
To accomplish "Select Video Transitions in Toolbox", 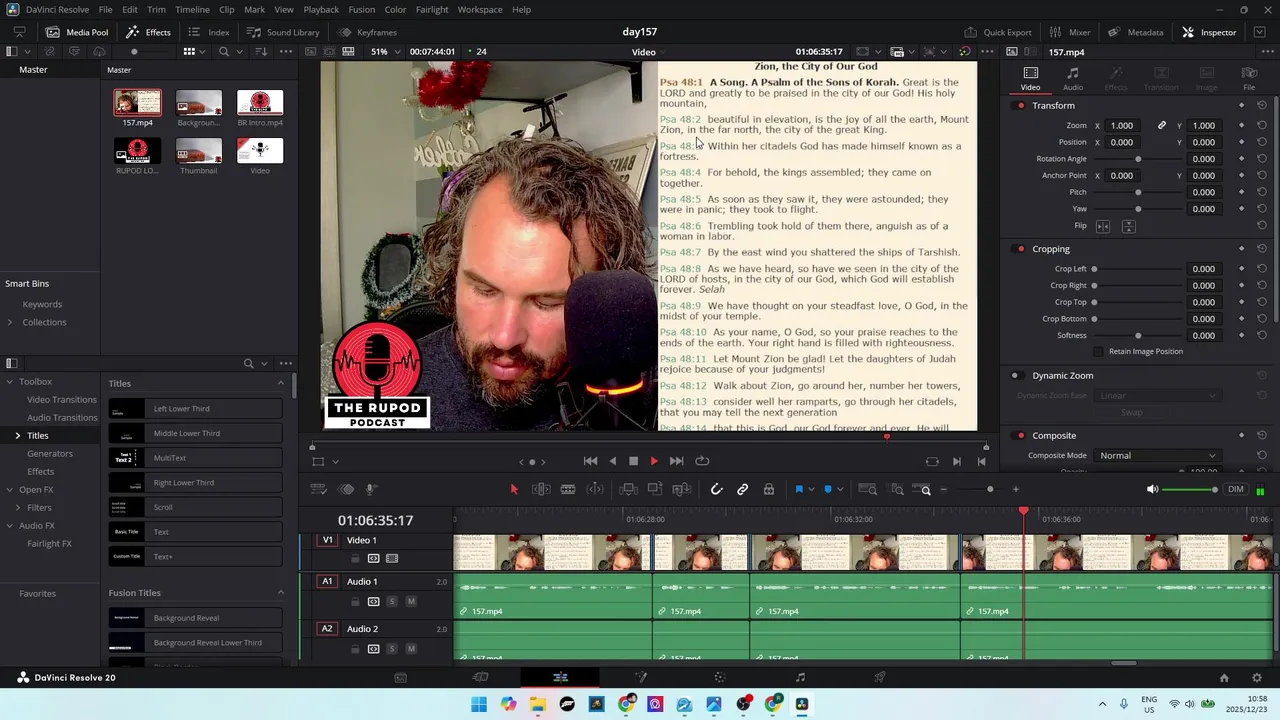I will coord(62,400).
